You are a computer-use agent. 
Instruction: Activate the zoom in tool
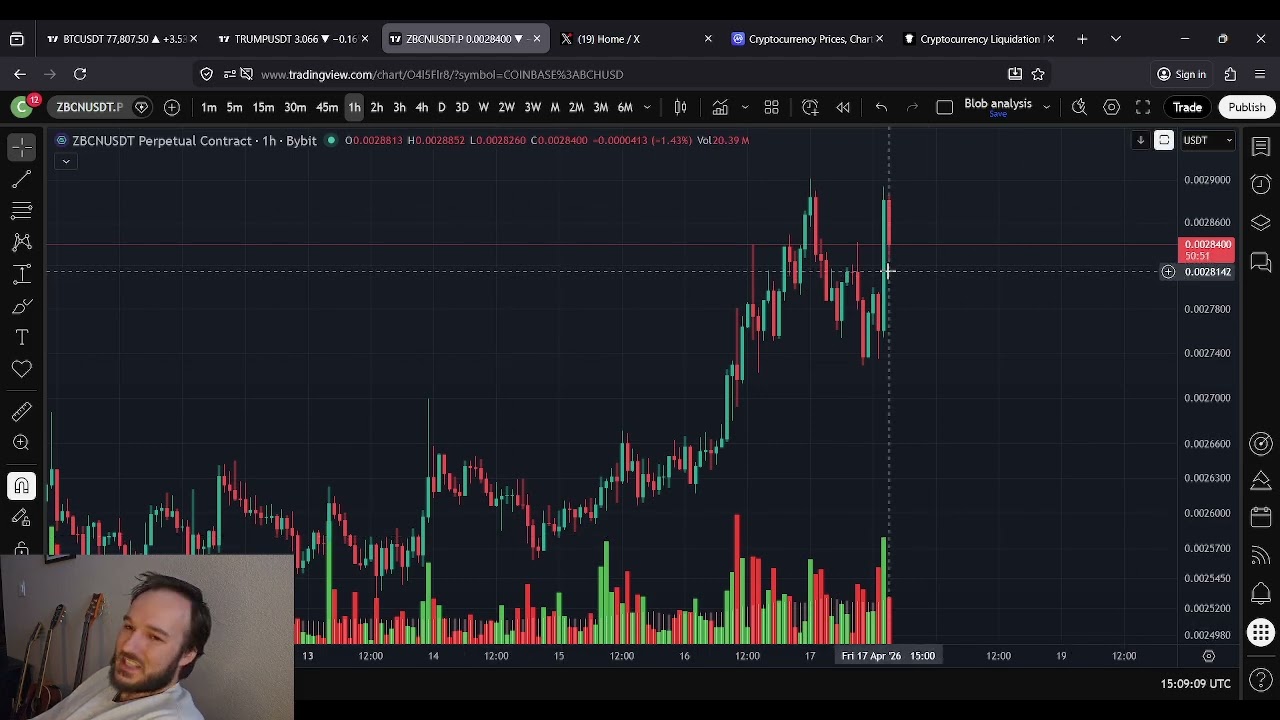21,443
